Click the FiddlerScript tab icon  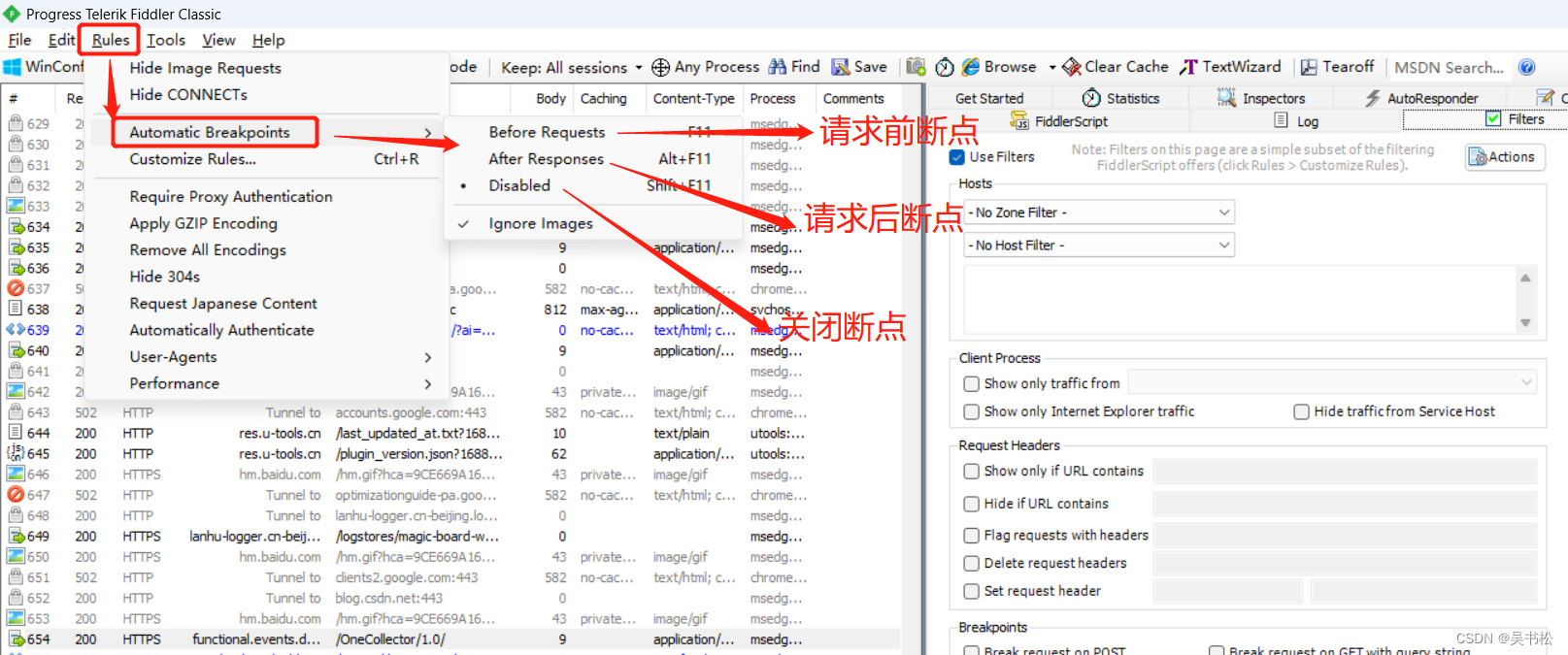(1019, 120)
